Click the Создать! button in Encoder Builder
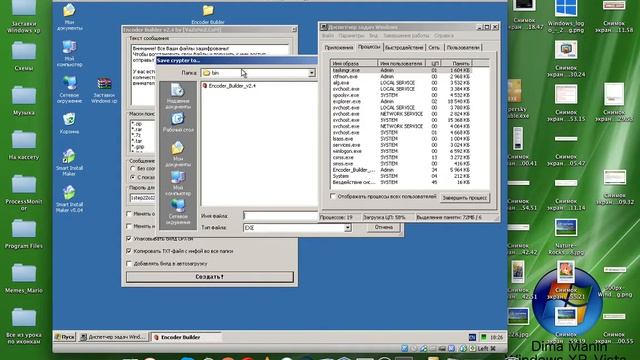 coord(209,277)
